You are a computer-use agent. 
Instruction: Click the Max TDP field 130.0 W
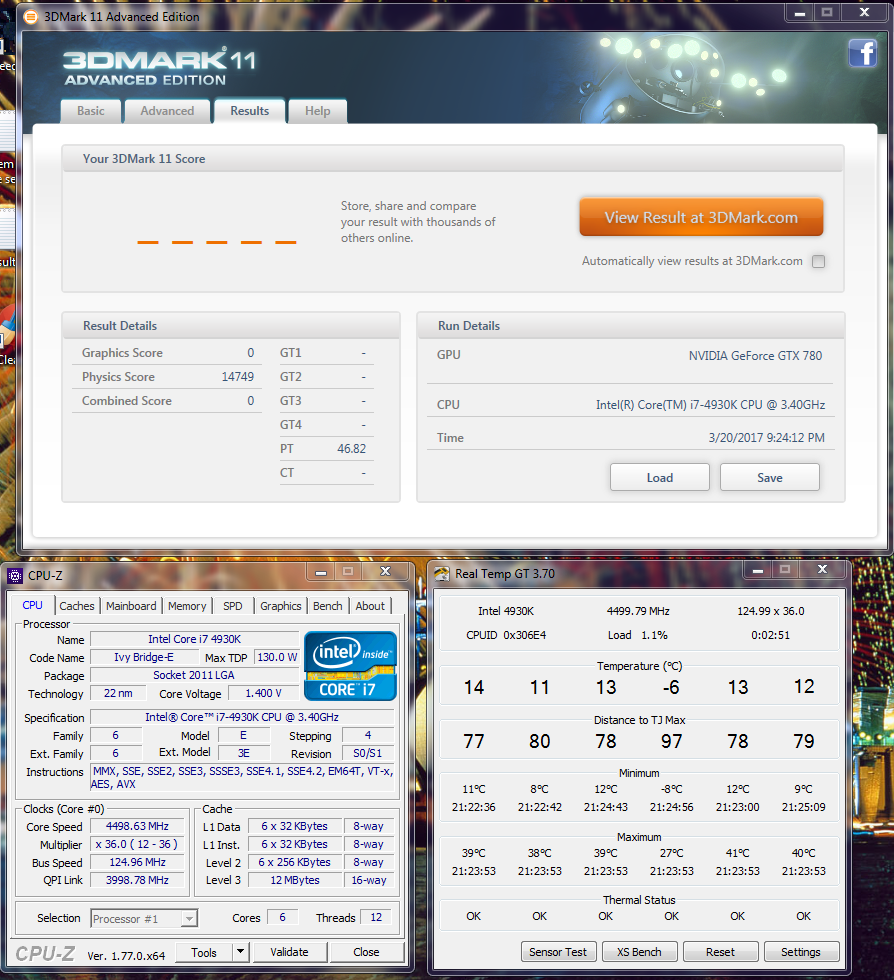pos(277,658)
